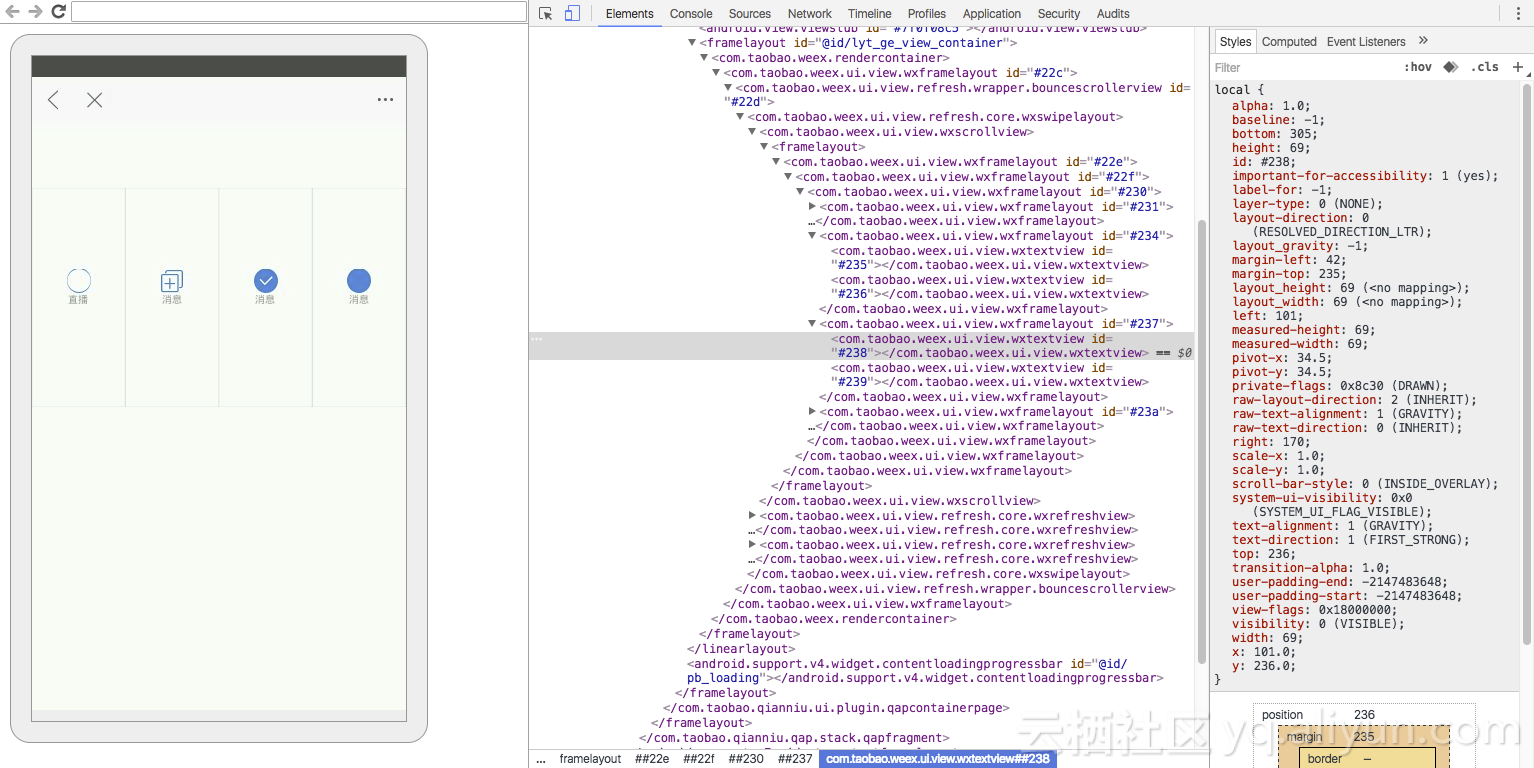Screen dimensions: 1534x768
Task: Click the ##22f breadcrumb
Action: coord(698,759)
